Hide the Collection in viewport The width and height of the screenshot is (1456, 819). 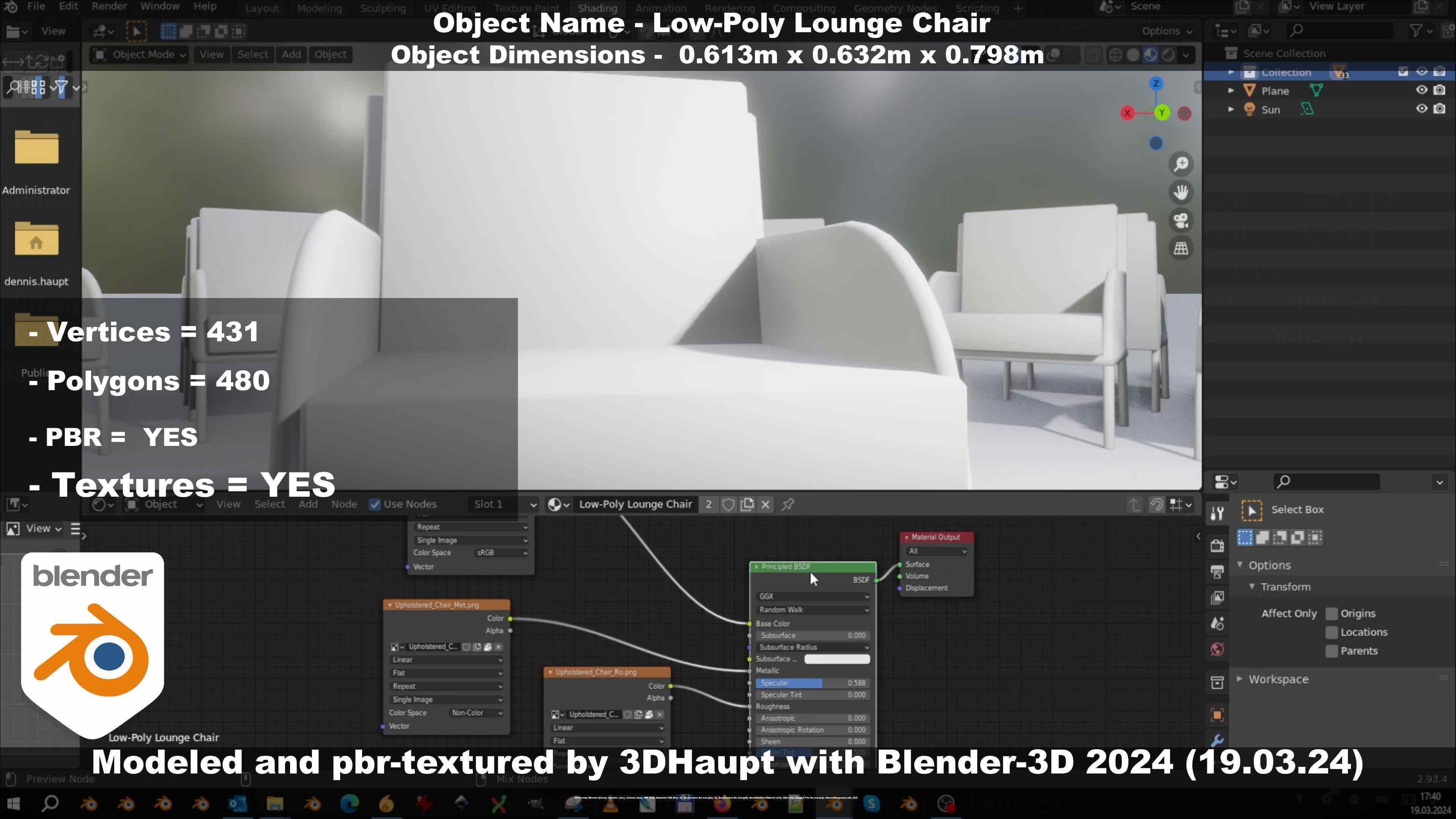pos(1421,72)
